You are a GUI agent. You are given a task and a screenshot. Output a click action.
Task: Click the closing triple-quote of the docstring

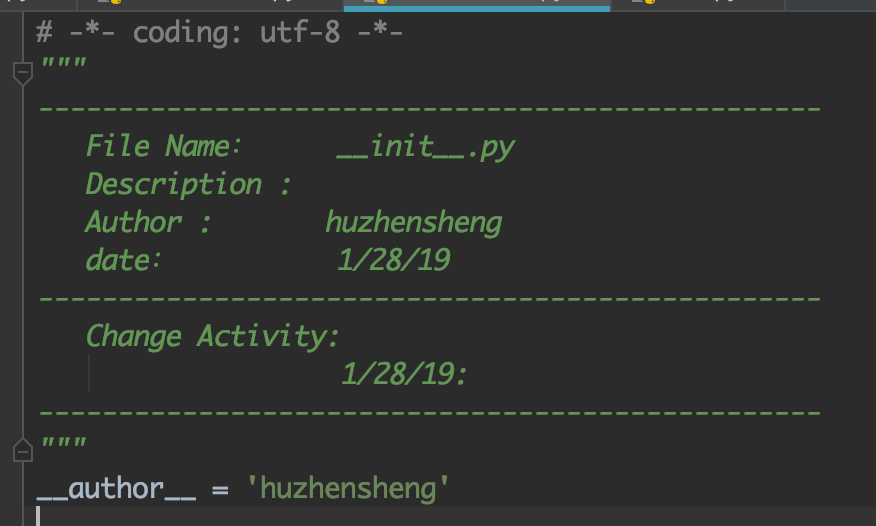pos(64,442)
